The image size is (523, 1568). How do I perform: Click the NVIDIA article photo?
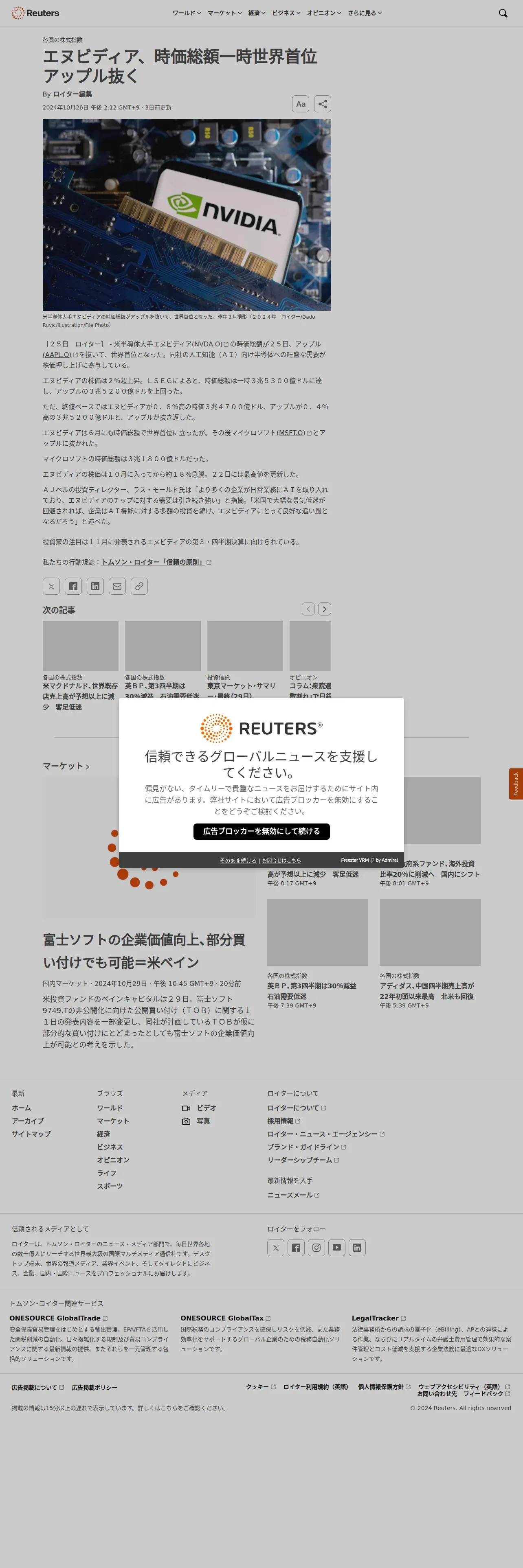pos(187,215)
